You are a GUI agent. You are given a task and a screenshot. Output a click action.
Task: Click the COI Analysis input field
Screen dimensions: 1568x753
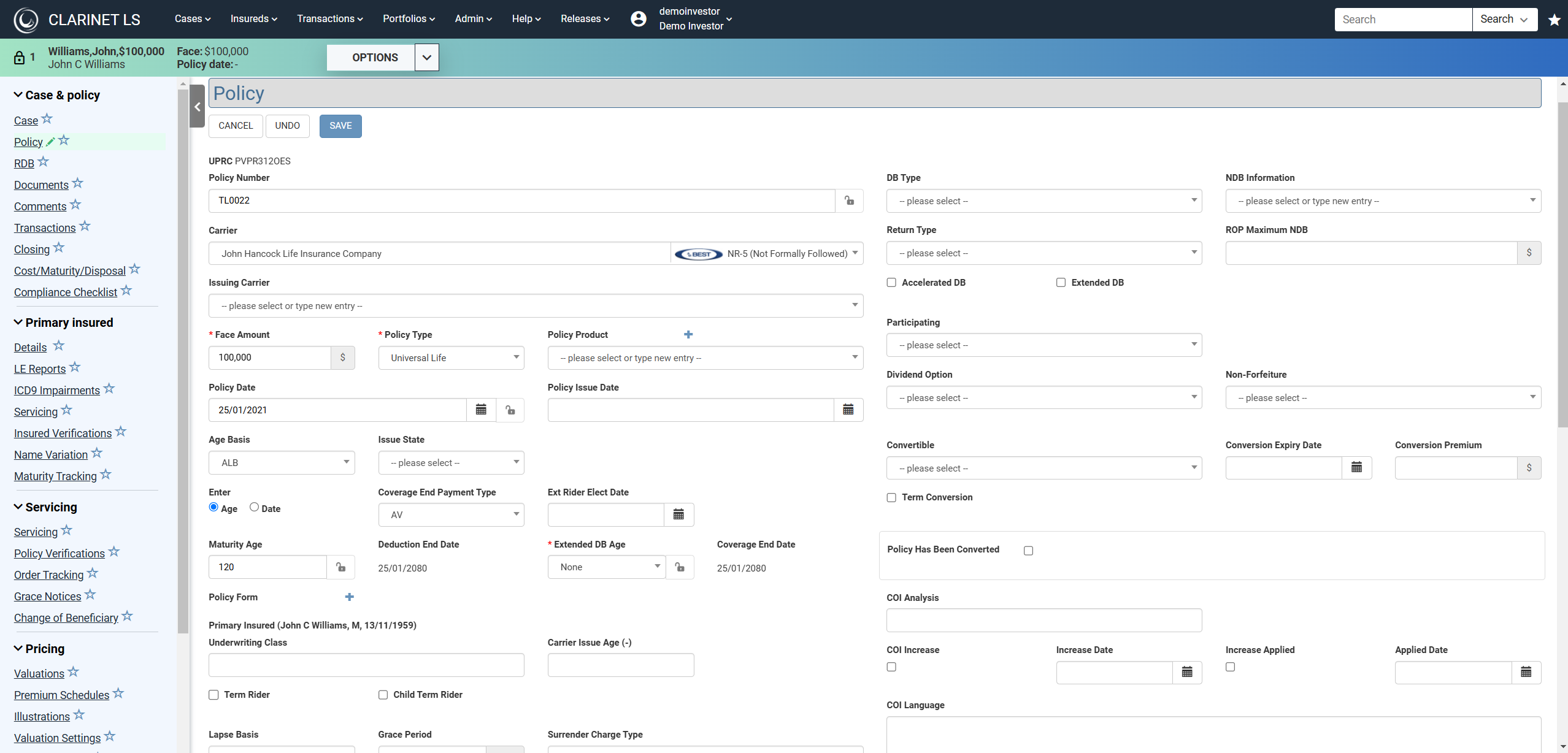point(1043,620)
